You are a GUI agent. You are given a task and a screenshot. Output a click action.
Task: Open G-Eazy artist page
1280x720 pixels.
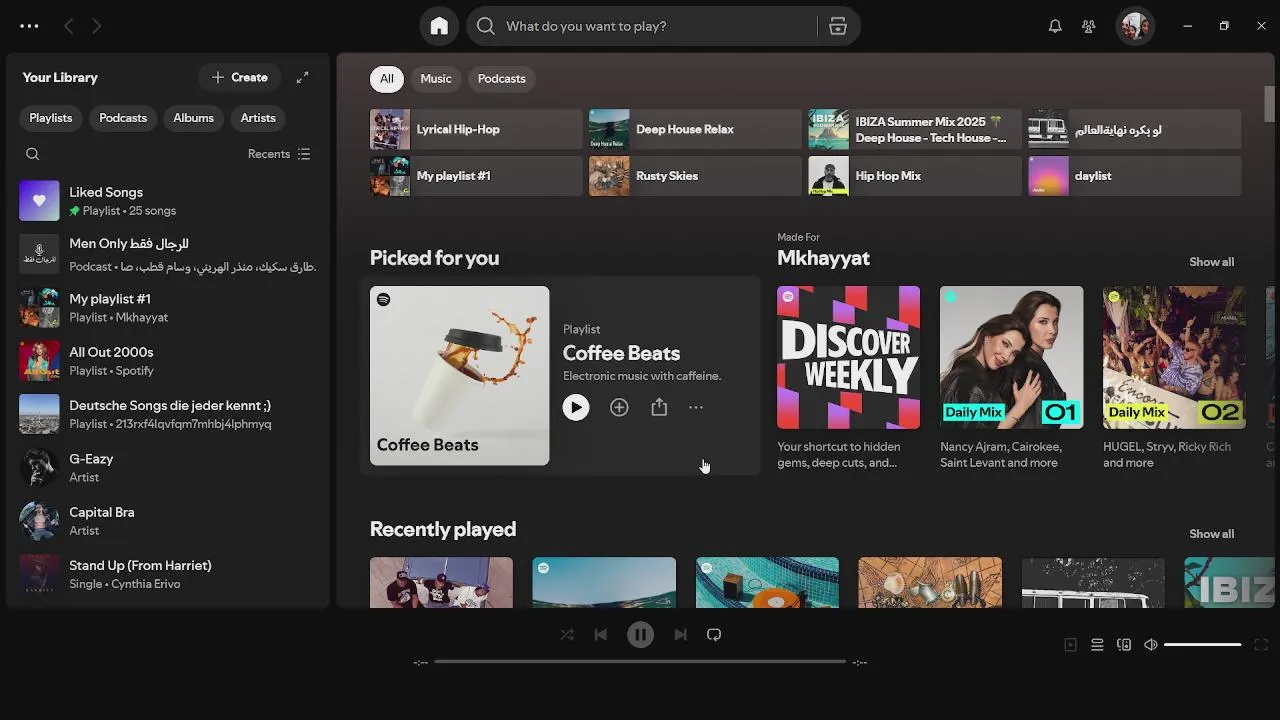tap(168, 468)
